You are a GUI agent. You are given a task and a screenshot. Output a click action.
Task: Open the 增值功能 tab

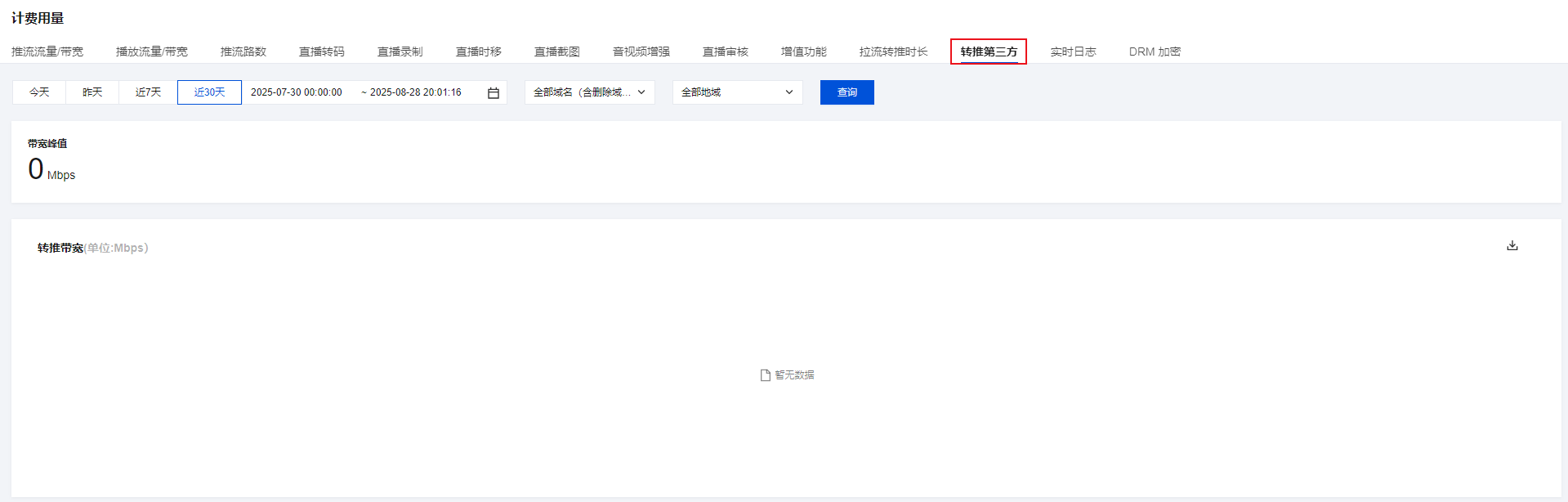pyautogui.click(x=804, y=52)
